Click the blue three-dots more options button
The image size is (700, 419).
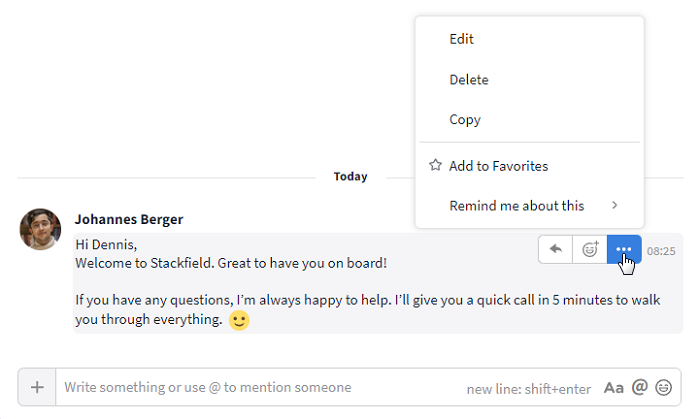coord(624,249)
